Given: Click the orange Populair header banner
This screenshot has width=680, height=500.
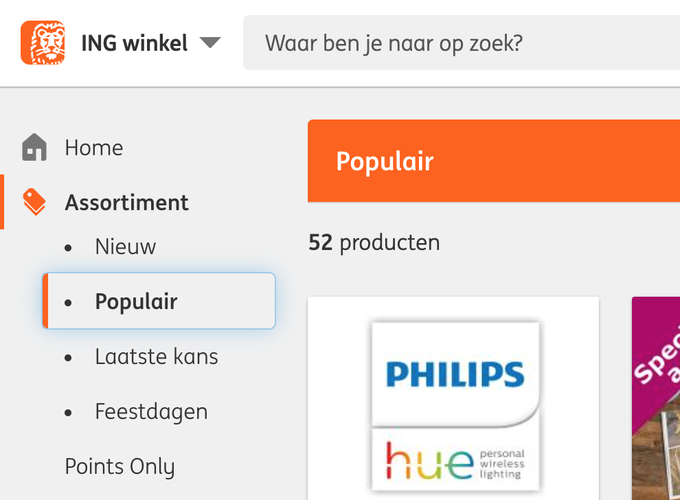Looking at the screenshot, I should (494, 161).
